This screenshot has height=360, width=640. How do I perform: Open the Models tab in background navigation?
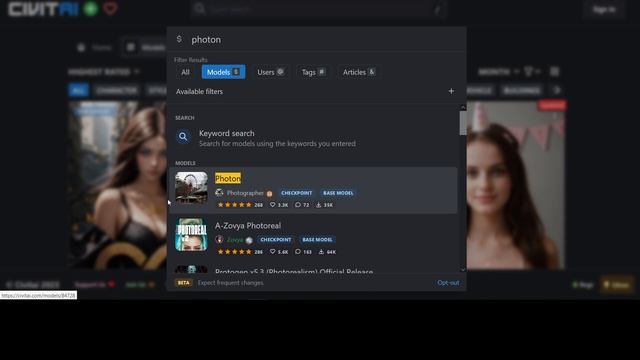point(145,48)
